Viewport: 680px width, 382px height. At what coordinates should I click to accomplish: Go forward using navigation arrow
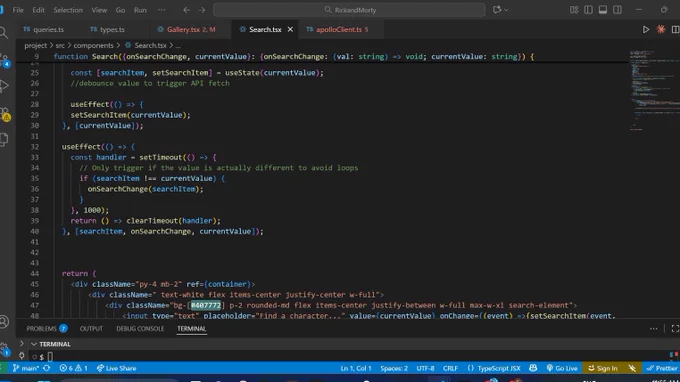pos(202,10)
